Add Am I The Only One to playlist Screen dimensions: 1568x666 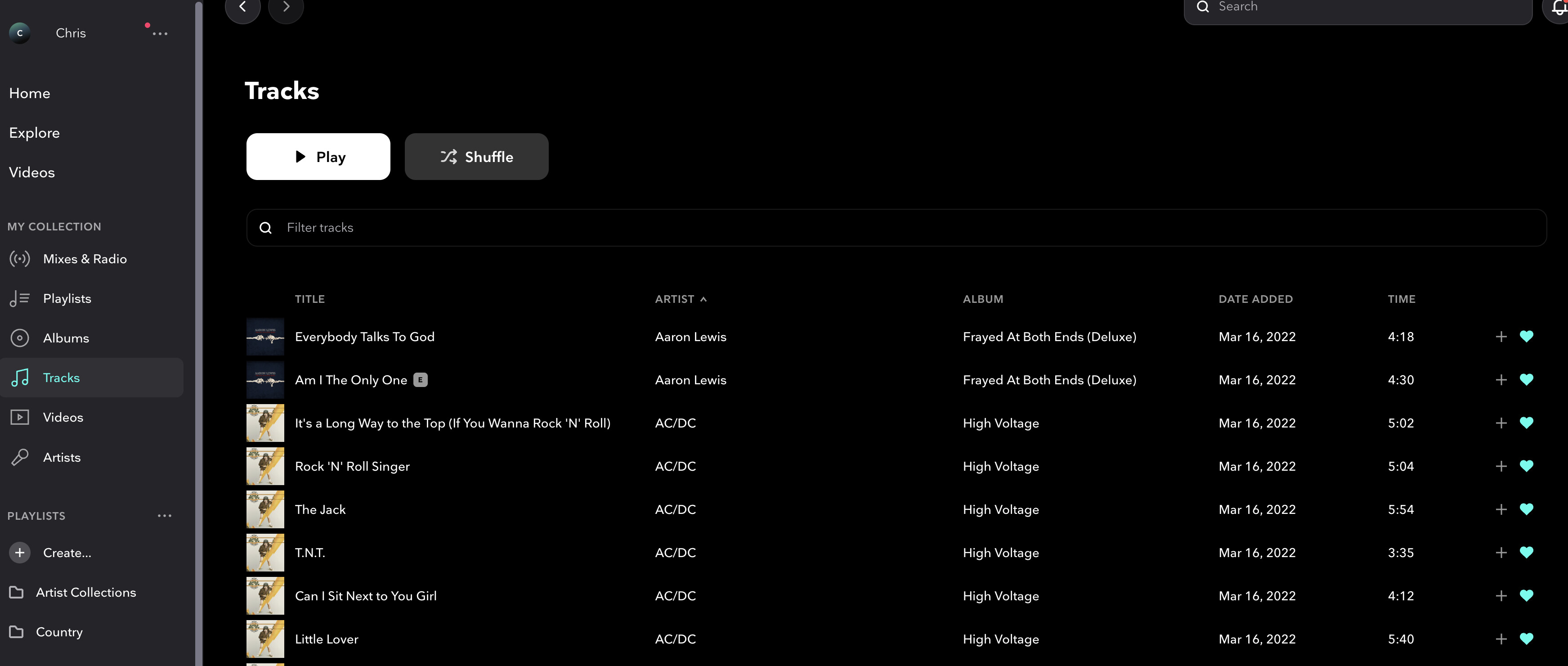coord(1501,380)
